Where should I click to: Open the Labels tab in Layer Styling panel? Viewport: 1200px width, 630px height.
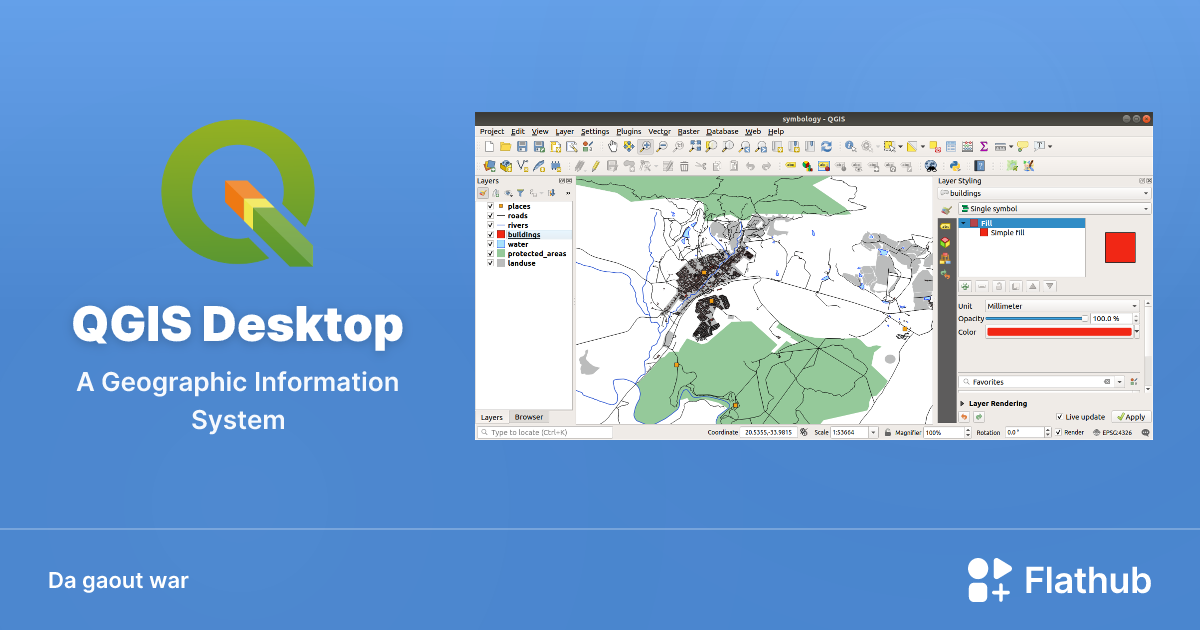pyautogui.click(x=945, y=226)
